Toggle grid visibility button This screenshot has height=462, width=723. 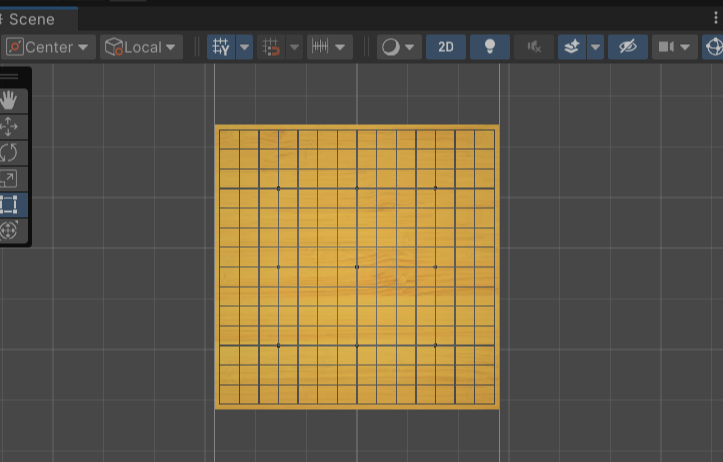[221, 47]
